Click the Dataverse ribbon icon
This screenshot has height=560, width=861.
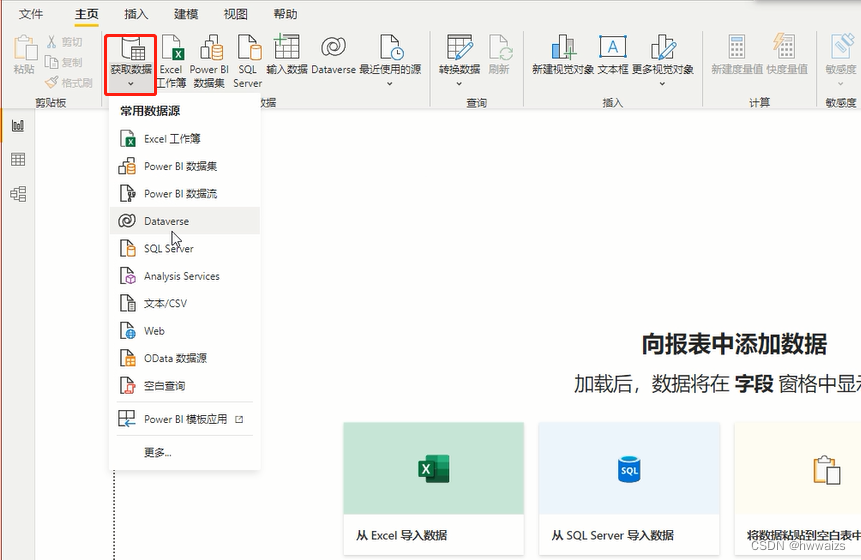tap(333, 47)
